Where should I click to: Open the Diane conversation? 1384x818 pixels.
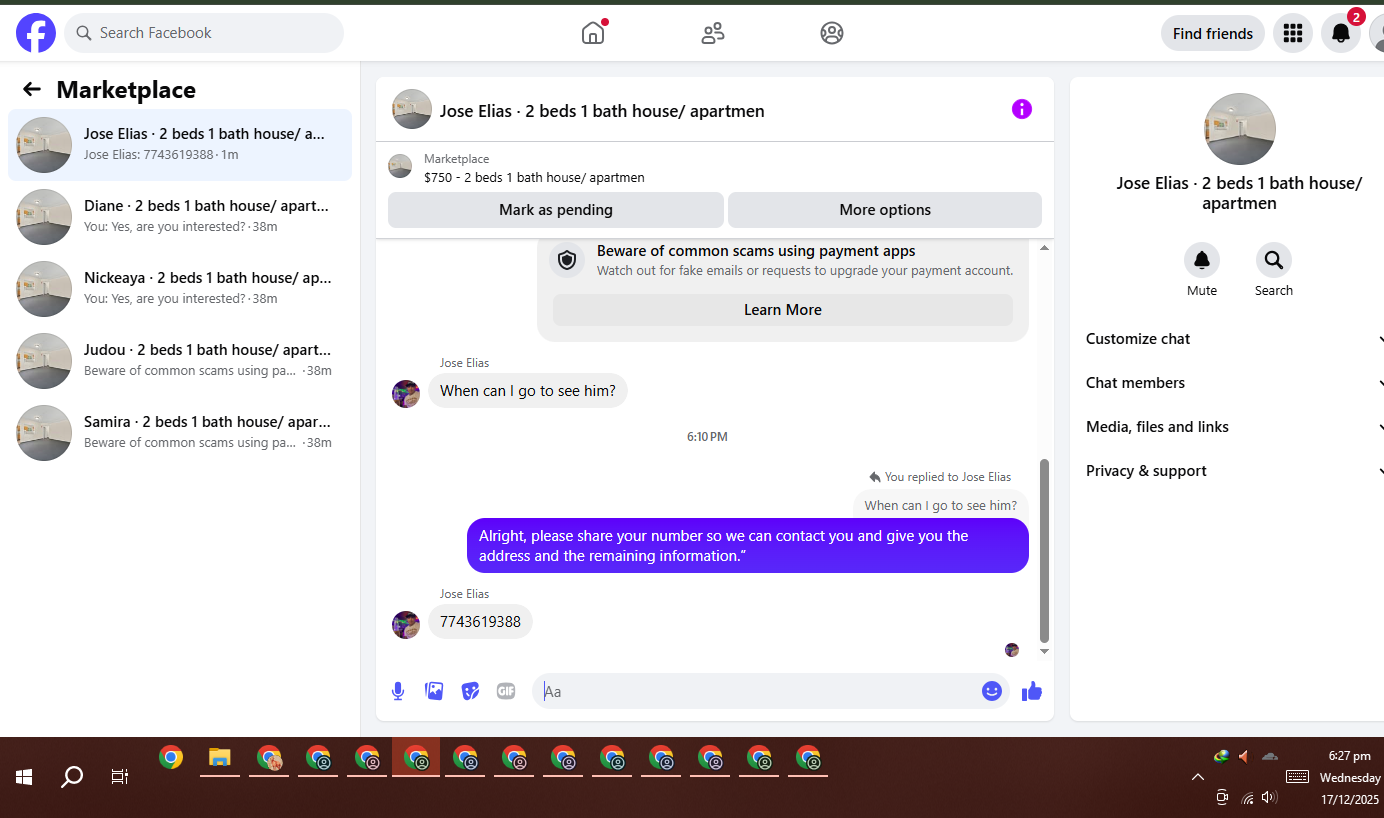[x=180, y=217]
